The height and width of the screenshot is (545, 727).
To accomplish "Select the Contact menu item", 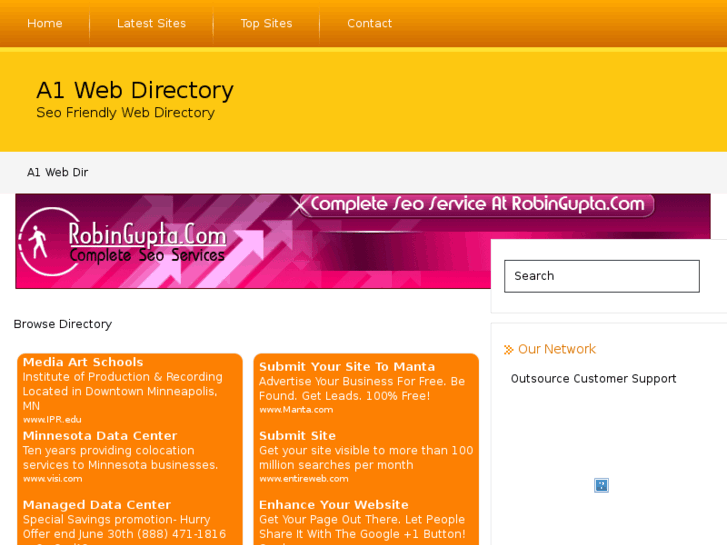I will point(369,23).
